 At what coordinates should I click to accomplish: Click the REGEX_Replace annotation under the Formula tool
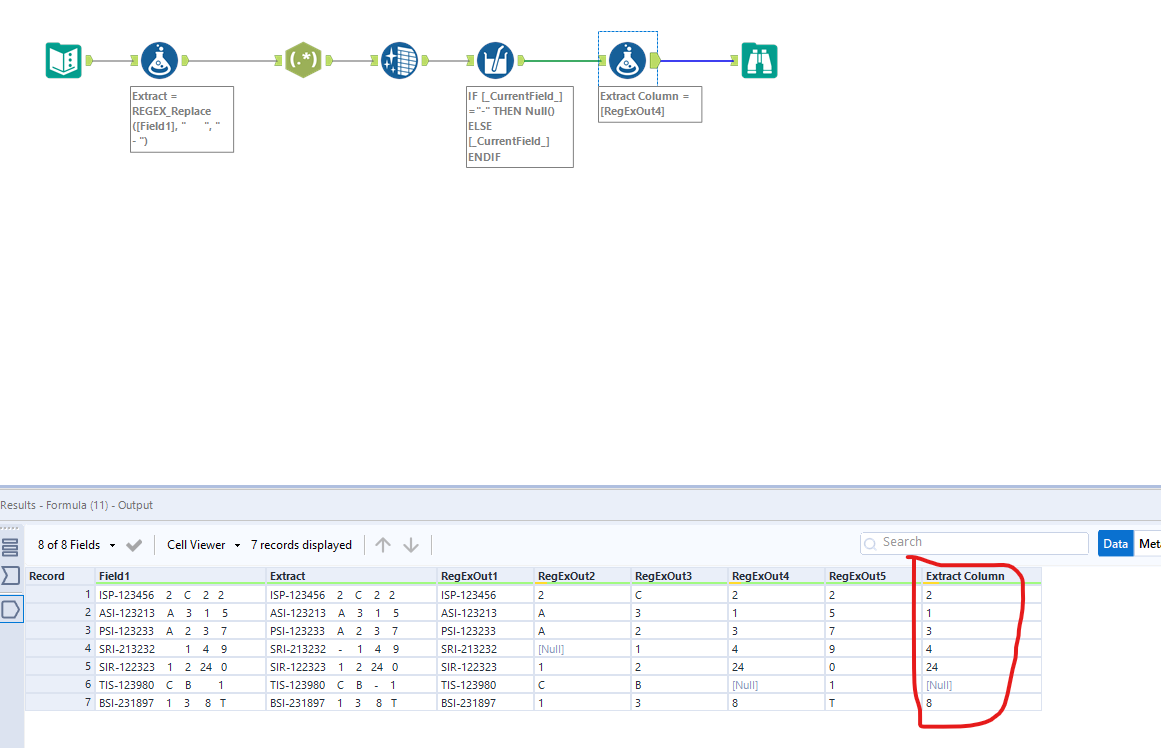181,118
